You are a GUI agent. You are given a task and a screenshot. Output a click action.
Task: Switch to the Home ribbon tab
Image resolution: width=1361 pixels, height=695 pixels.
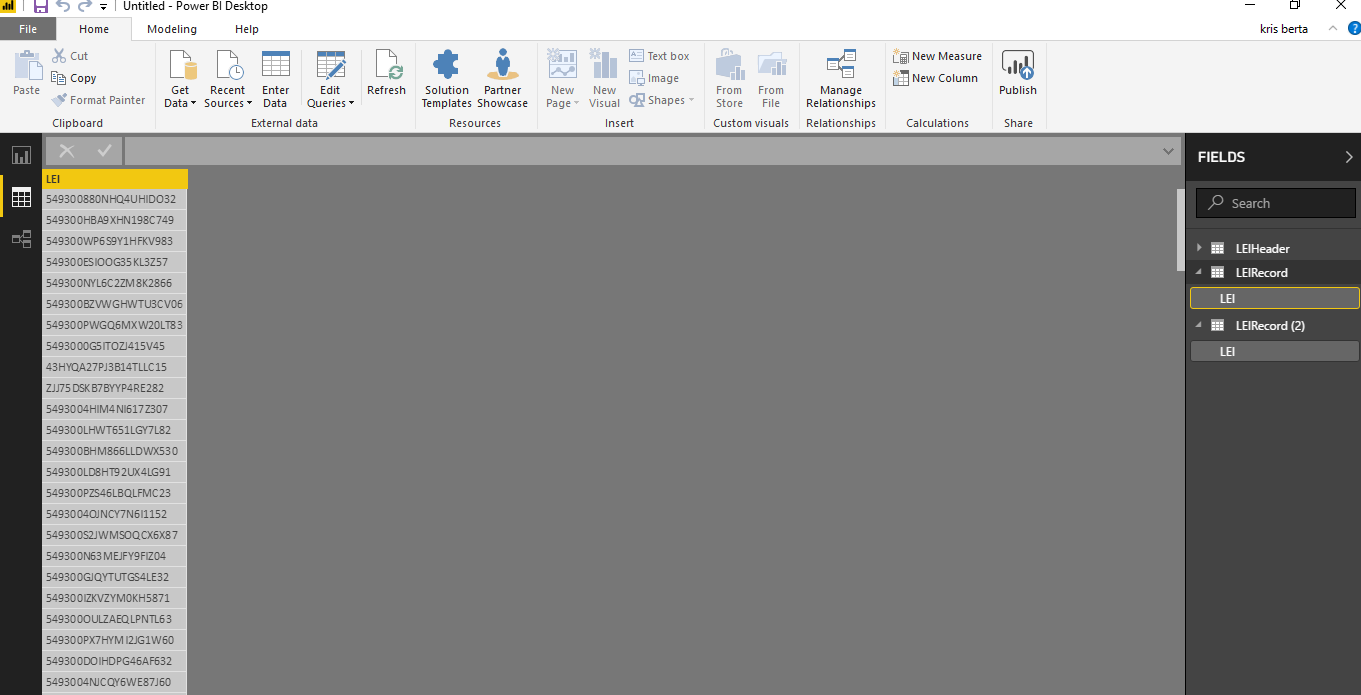click(94, 29)
